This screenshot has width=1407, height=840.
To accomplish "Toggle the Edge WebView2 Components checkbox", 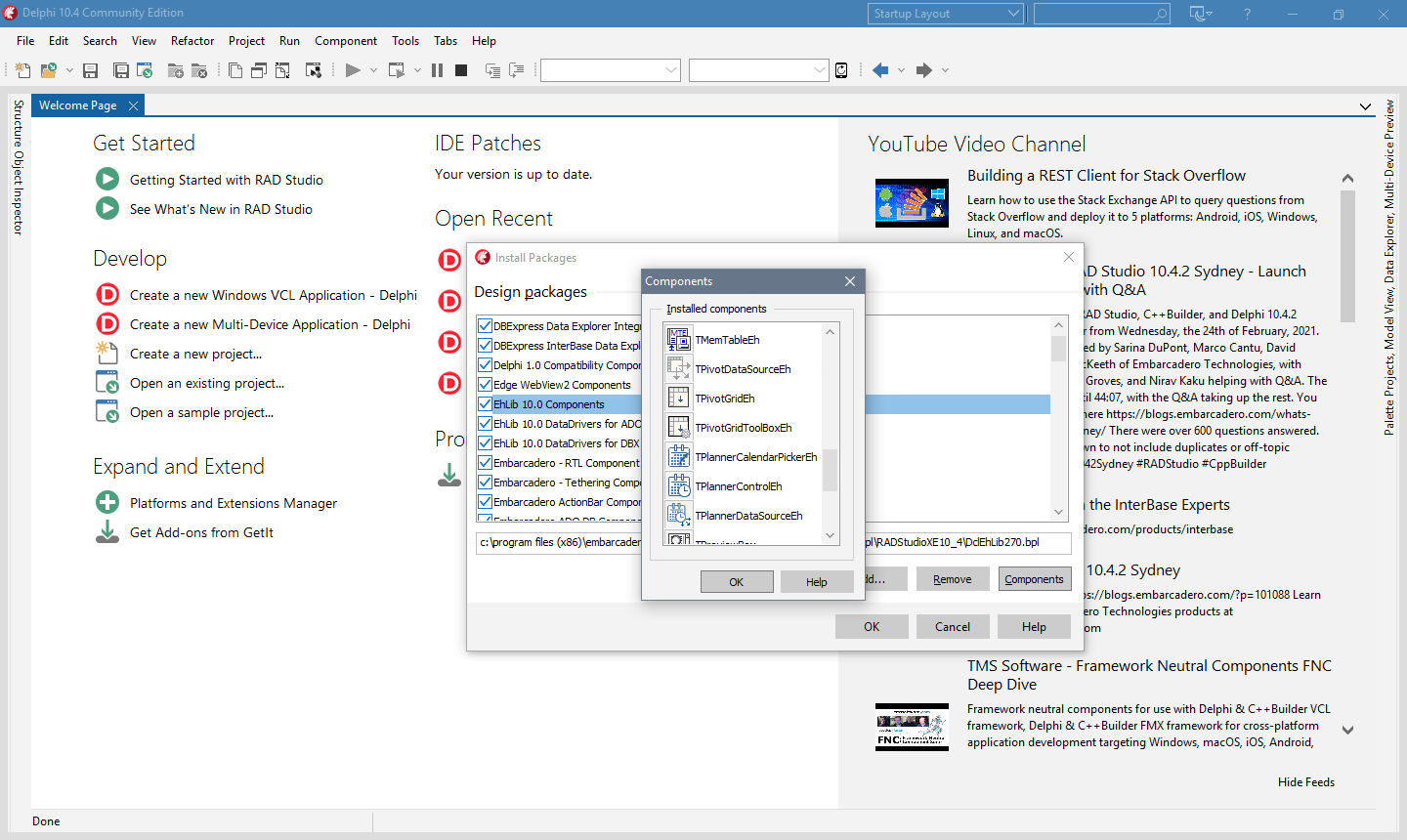I will coord(485,385).
